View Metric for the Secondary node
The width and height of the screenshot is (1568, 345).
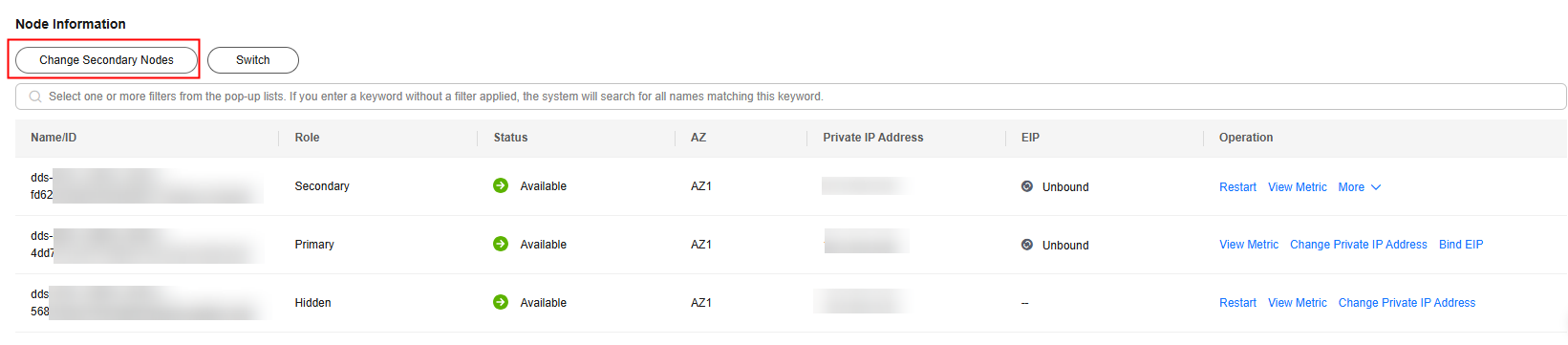coord(1297,187)
